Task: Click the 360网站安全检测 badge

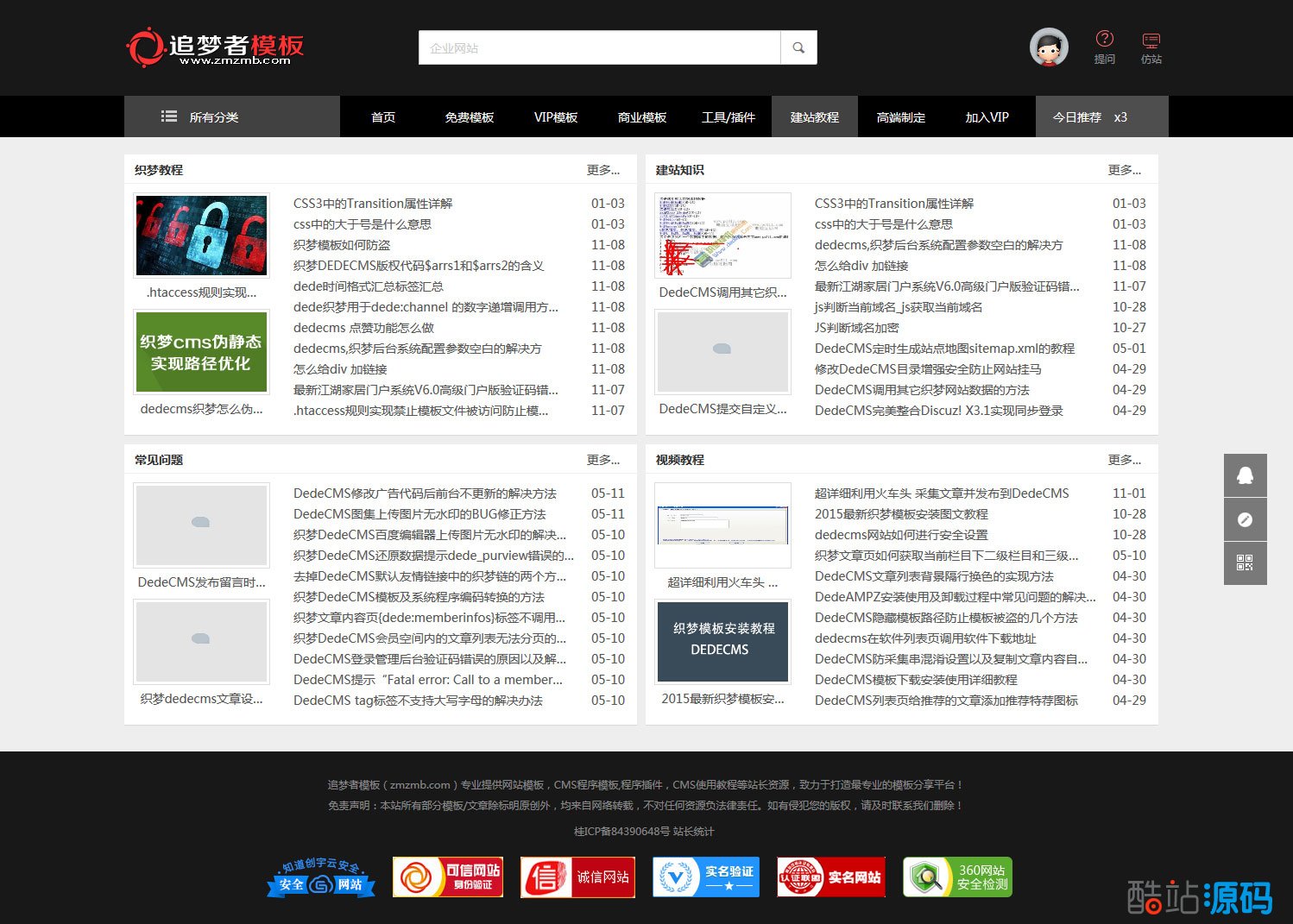Action: [x=957, y=877]
